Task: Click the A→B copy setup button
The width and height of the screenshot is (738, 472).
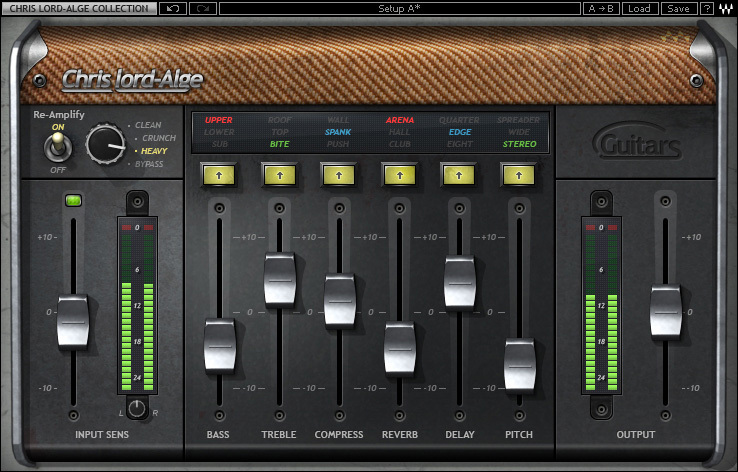Action: click(x=602, y=8)
